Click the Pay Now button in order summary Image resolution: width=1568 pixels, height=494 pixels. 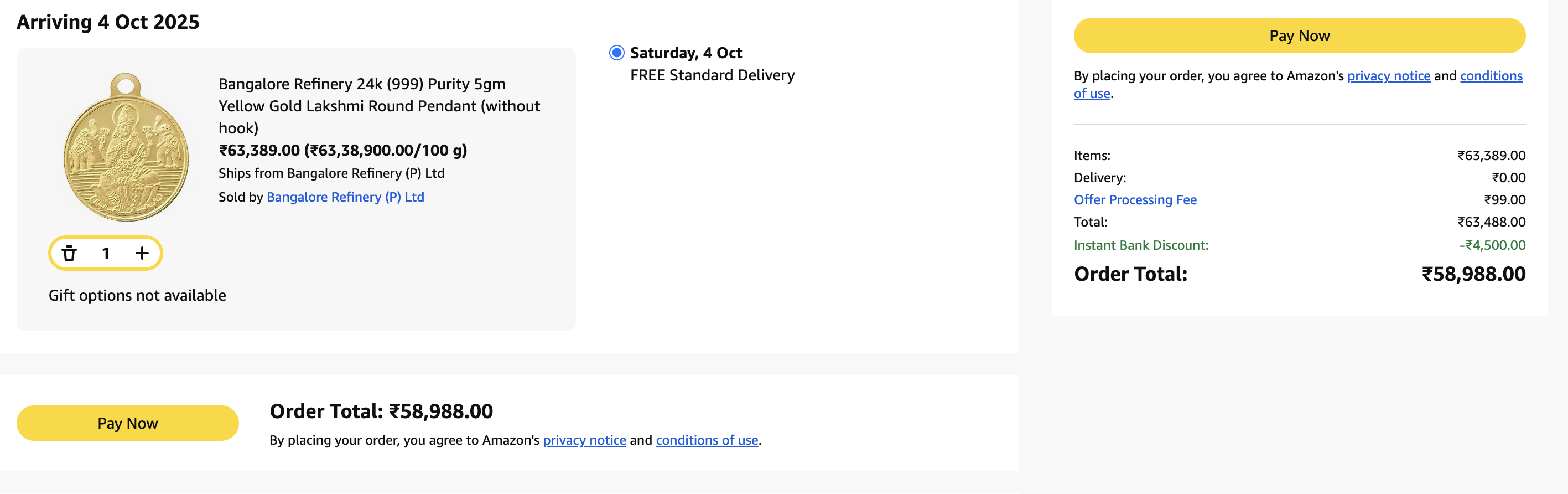[1299, 36]
